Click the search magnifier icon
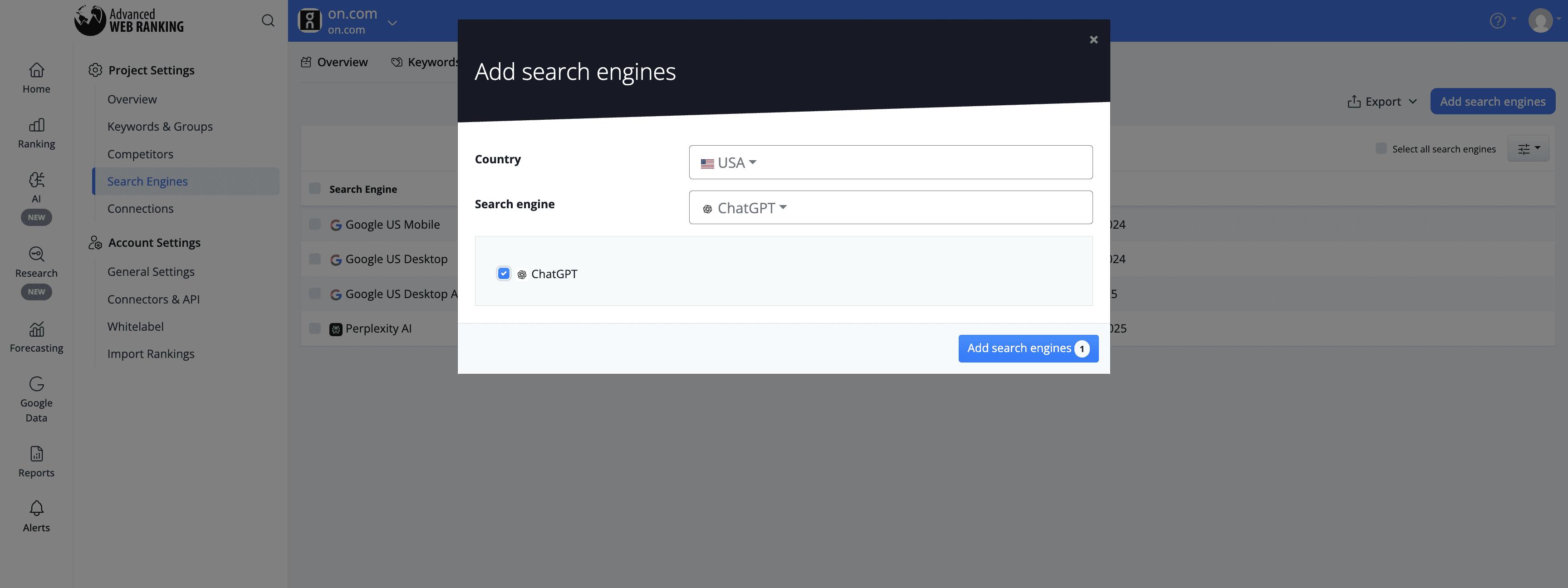 point(268,21)
